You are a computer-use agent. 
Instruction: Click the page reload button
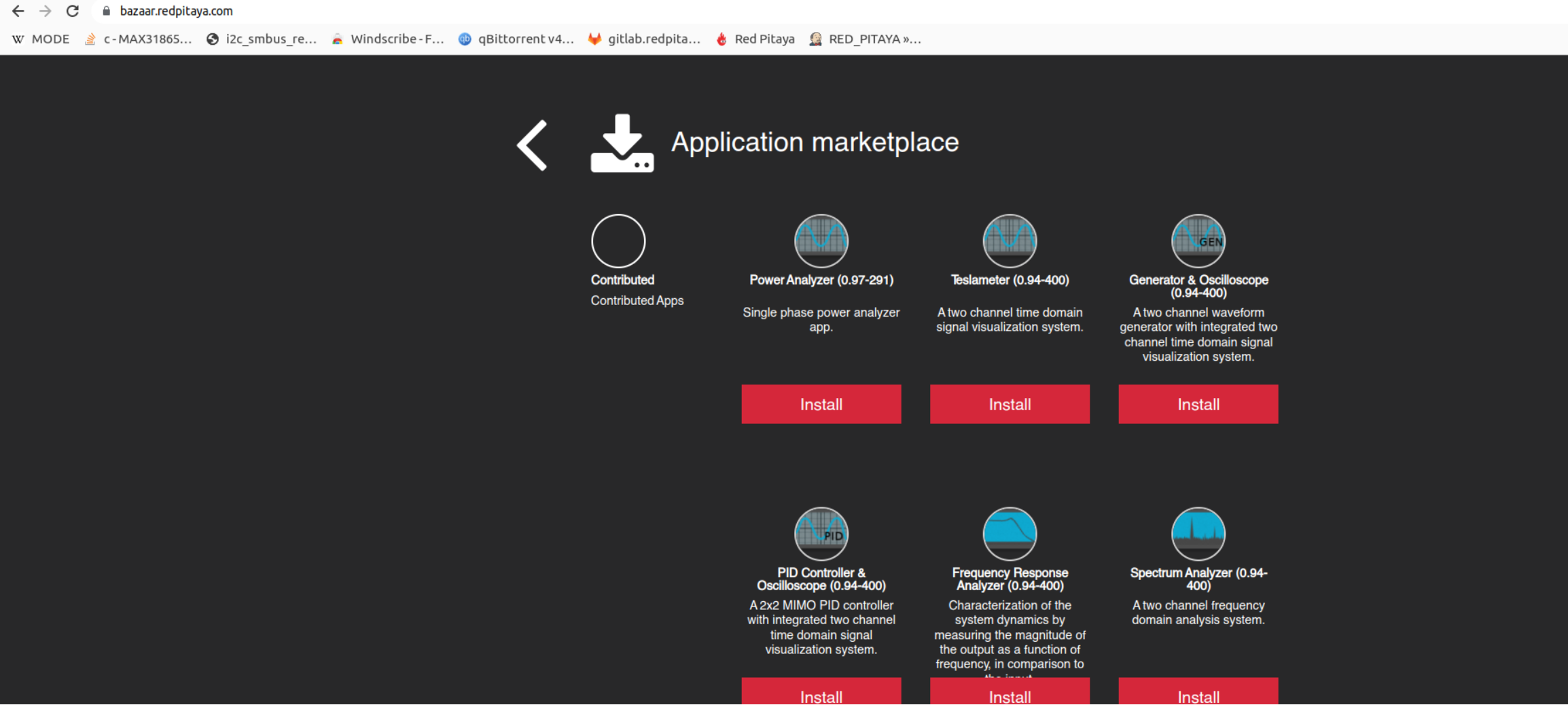(73, 11)
